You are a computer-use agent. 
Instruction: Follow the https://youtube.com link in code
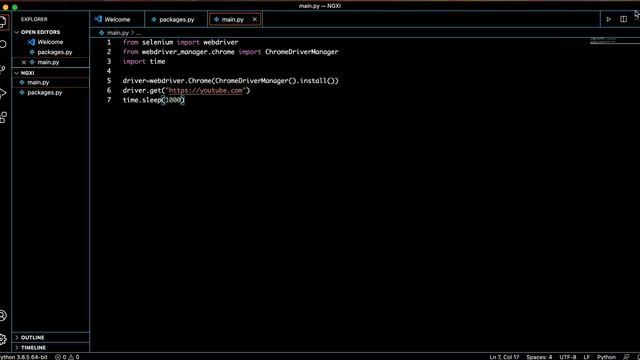point(205,91)
